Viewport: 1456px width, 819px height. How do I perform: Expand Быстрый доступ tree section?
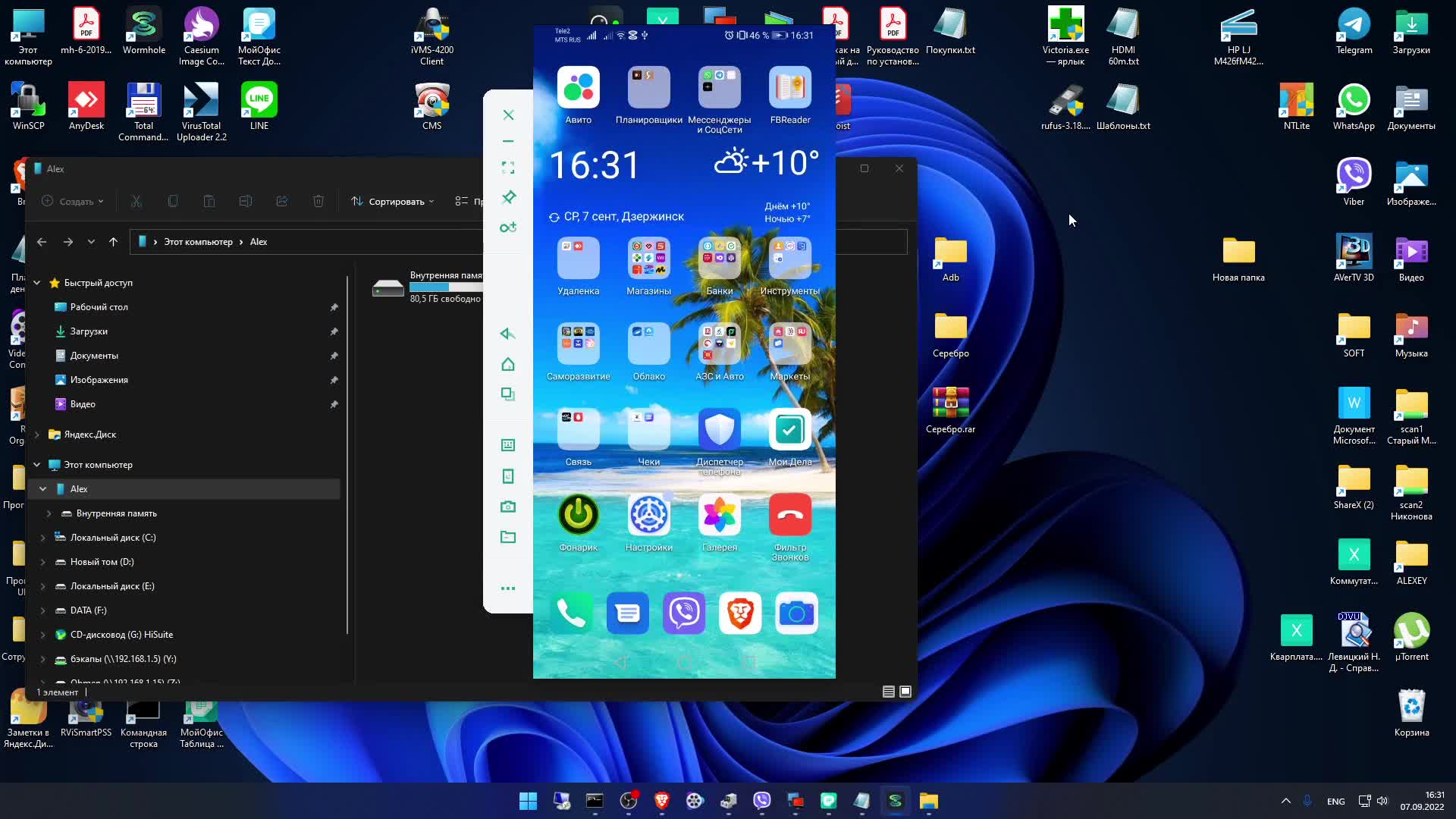tap(37, 282)
